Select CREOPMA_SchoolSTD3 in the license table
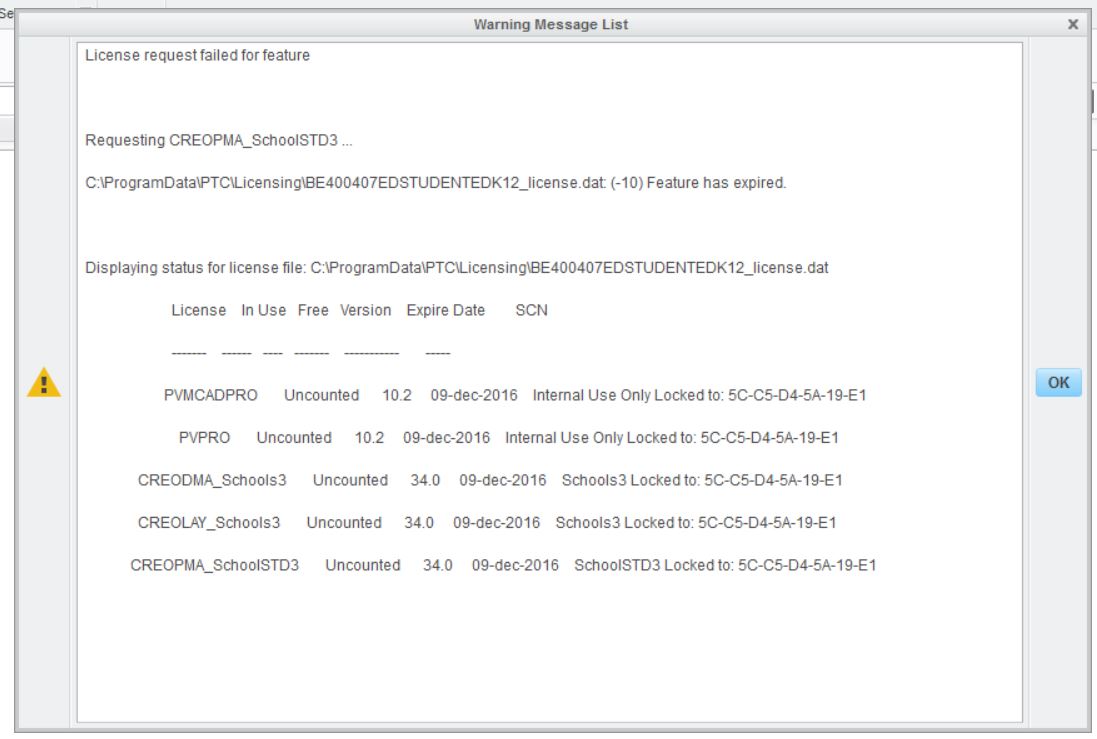Viewport: 1097px width, 739px height. tap(214, 565)
